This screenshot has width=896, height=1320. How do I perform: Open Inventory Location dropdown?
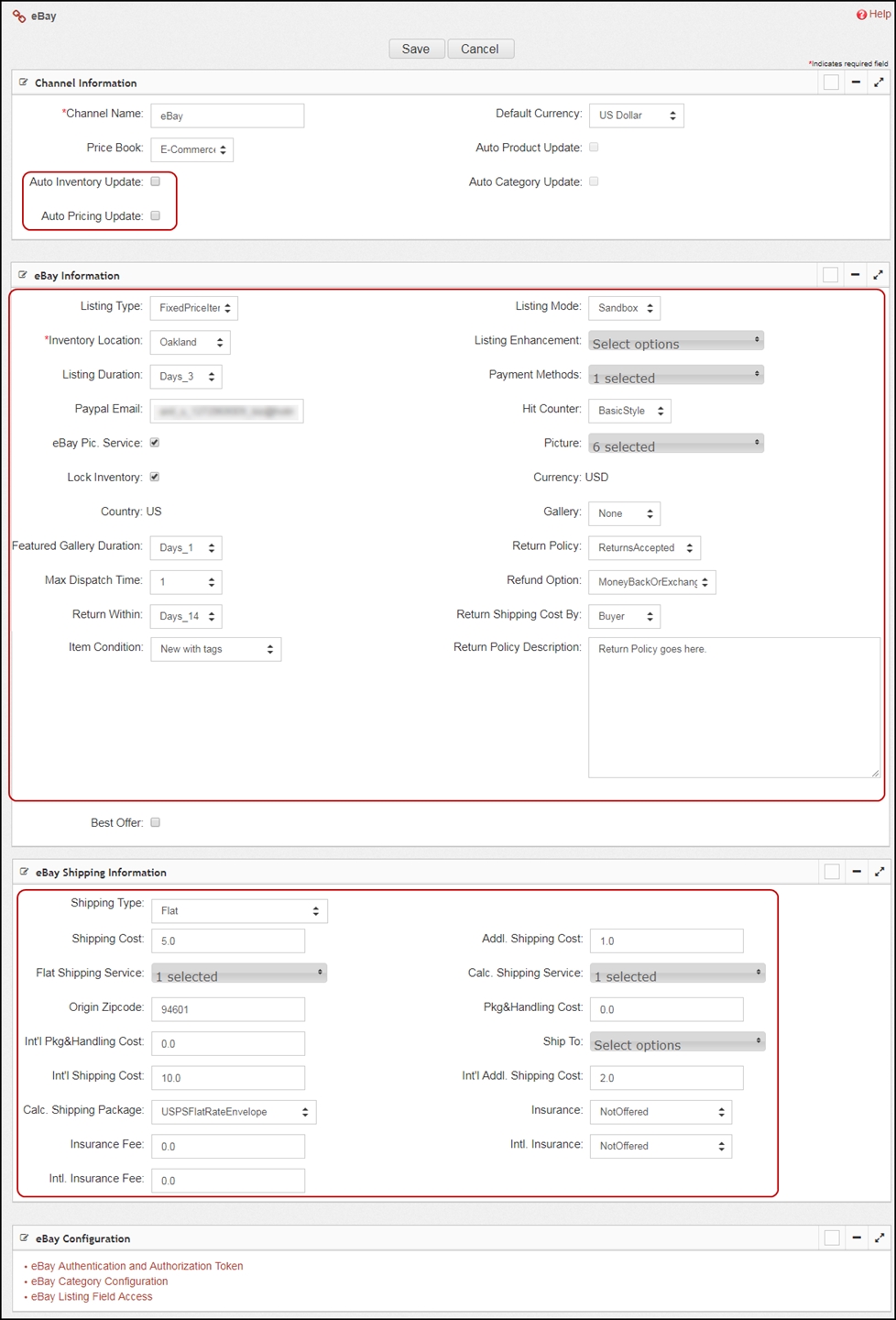click(190, 342)
